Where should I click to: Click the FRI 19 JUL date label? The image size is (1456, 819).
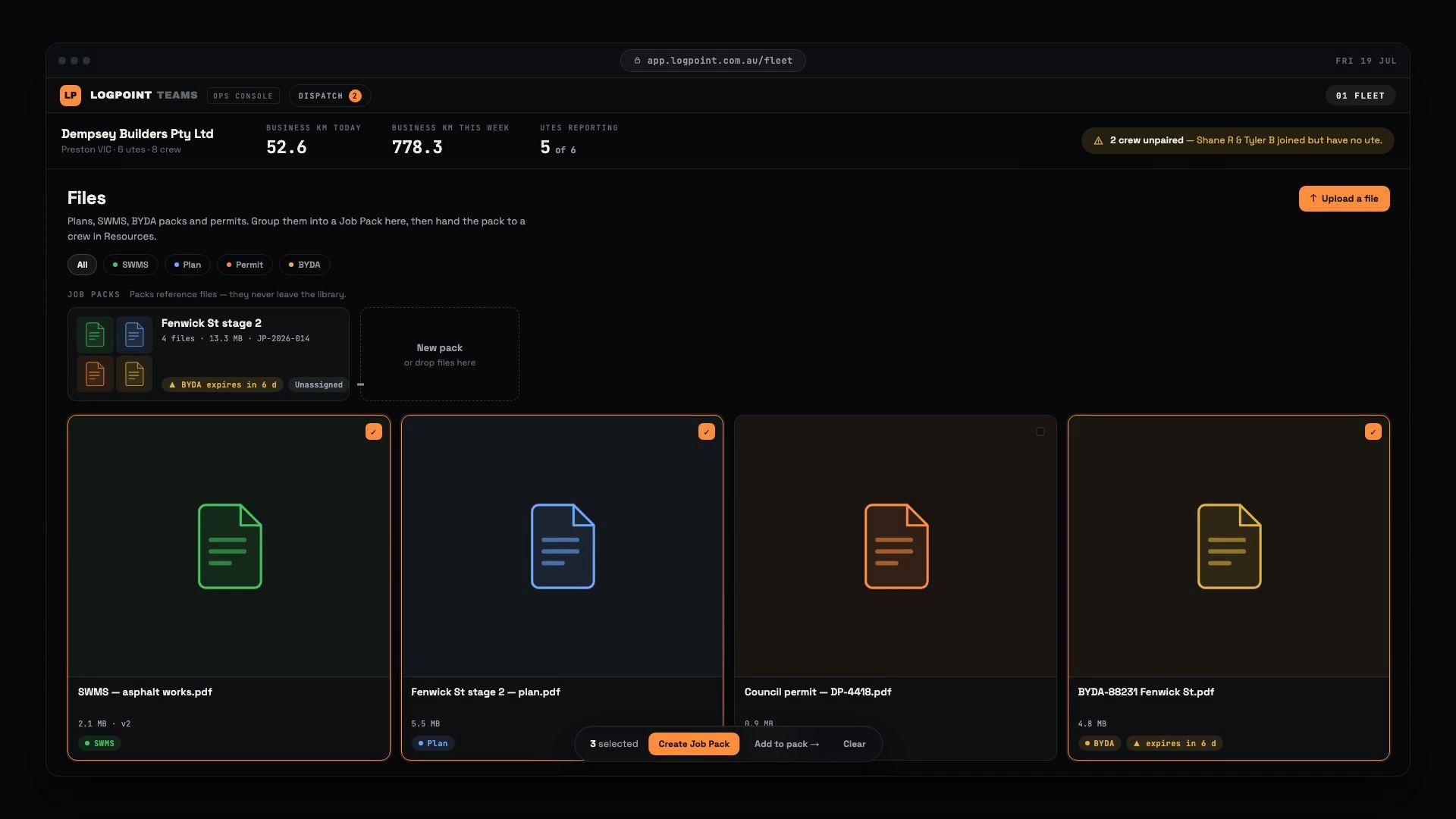click(1366, 61)
